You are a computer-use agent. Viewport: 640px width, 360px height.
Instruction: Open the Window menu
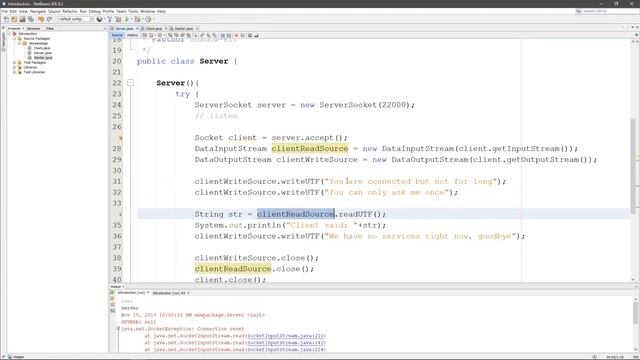point(147,11)
